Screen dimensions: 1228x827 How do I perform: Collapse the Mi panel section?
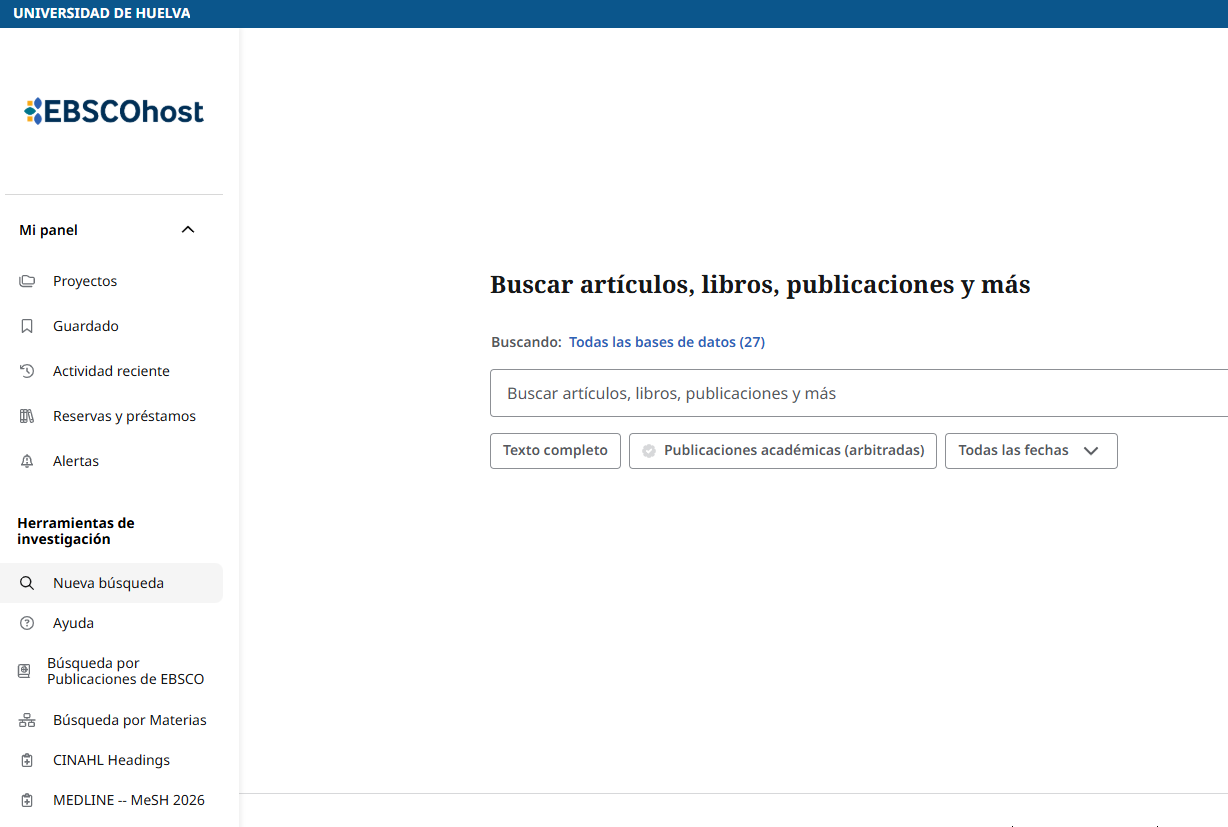[187, 229]
